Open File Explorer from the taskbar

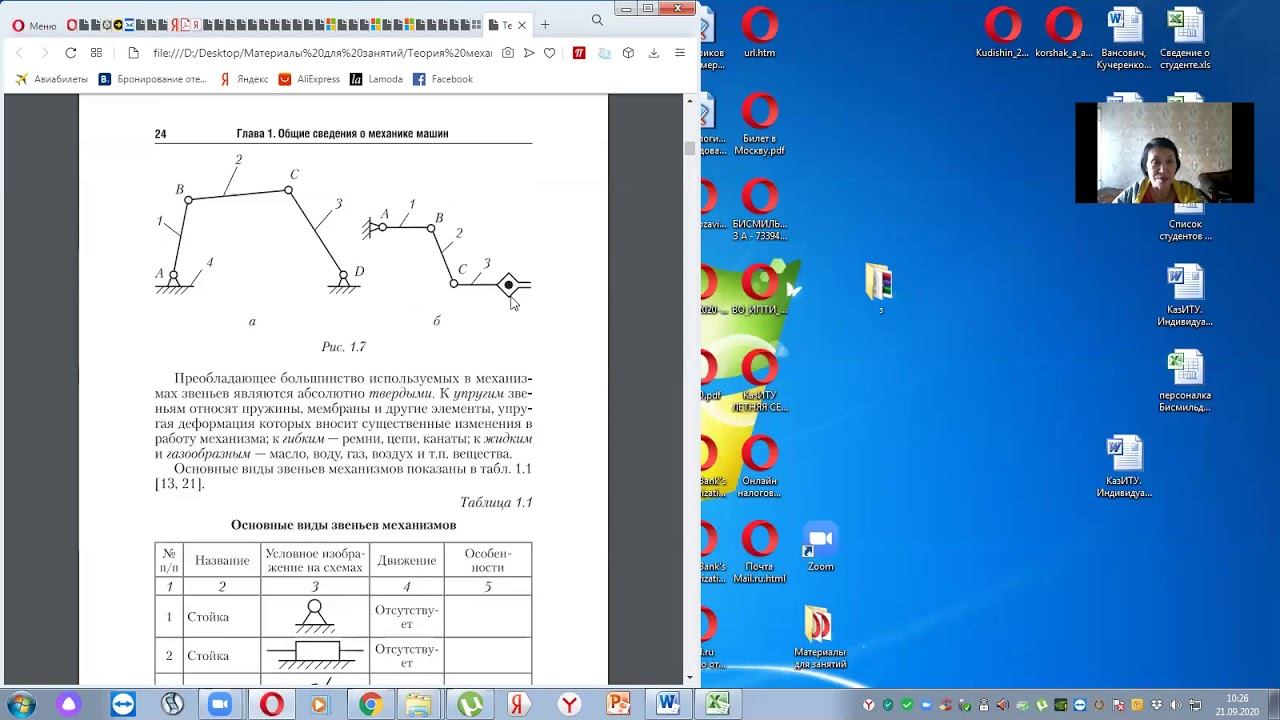(x=418, y=704)
